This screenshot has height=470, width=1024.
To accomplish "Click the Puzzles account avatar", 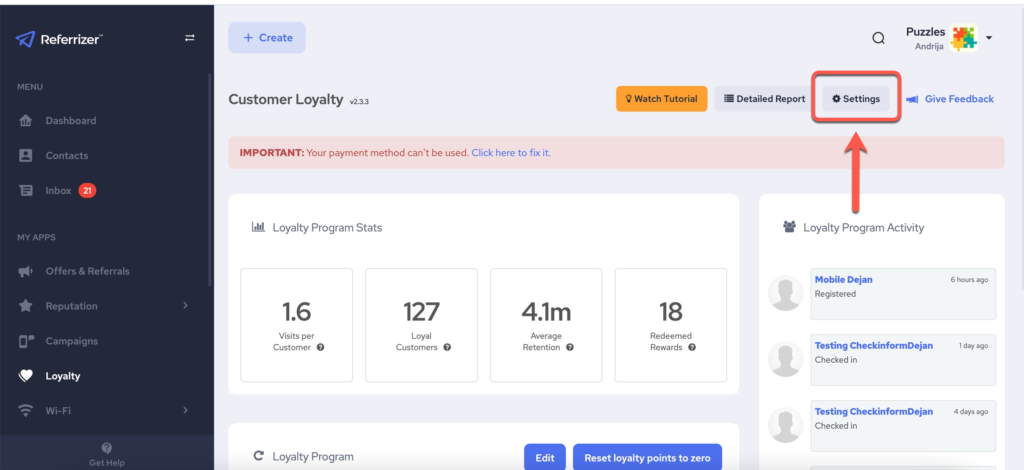I will [964, 38].
